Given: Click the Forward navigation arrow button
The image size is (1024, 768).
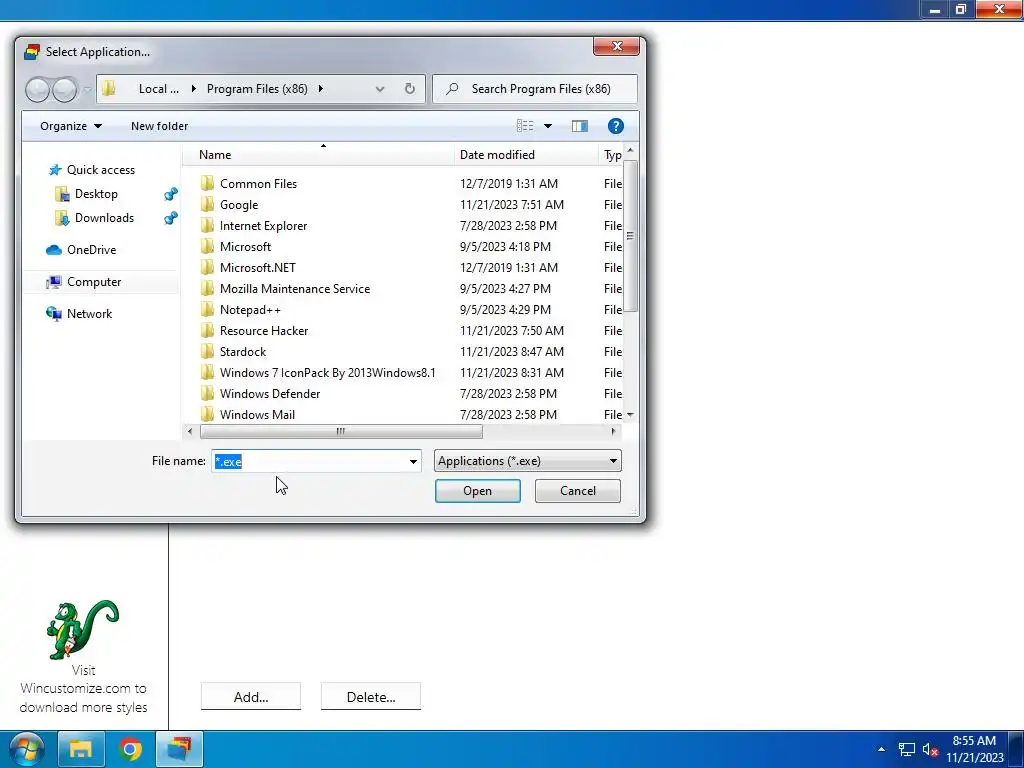Looking at the screenshot, I should pyautogui.click(x=65, y=89).
